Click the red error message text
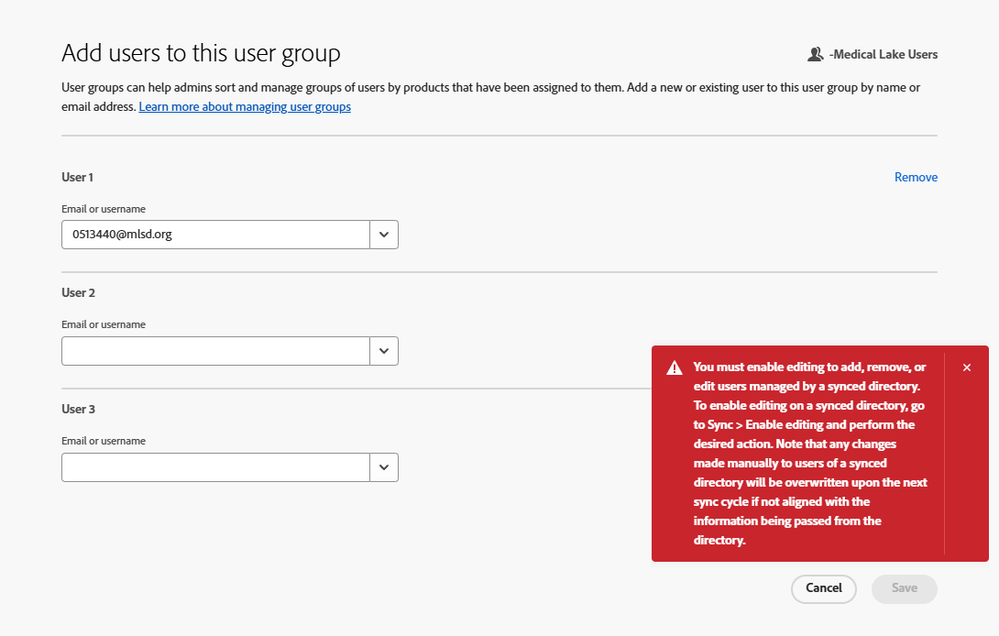Viewport: 999px width, 636px height. coord(810,453)
